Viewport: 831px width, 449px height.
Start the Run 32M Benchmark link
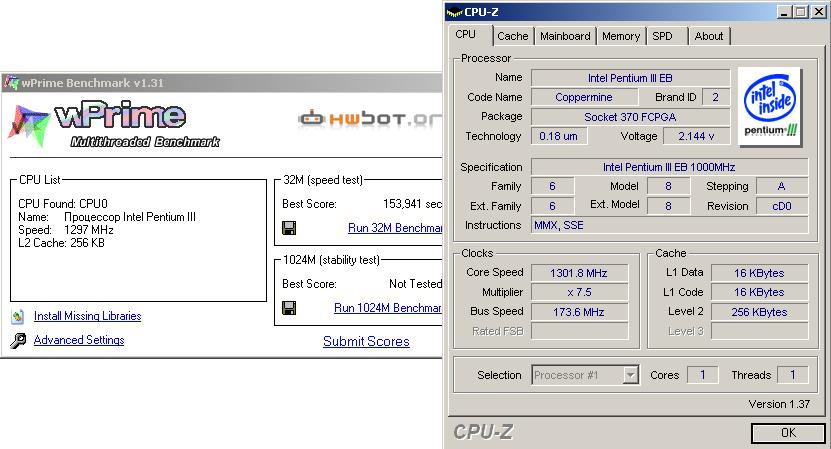pyautogui.click(x=395, y=228)
